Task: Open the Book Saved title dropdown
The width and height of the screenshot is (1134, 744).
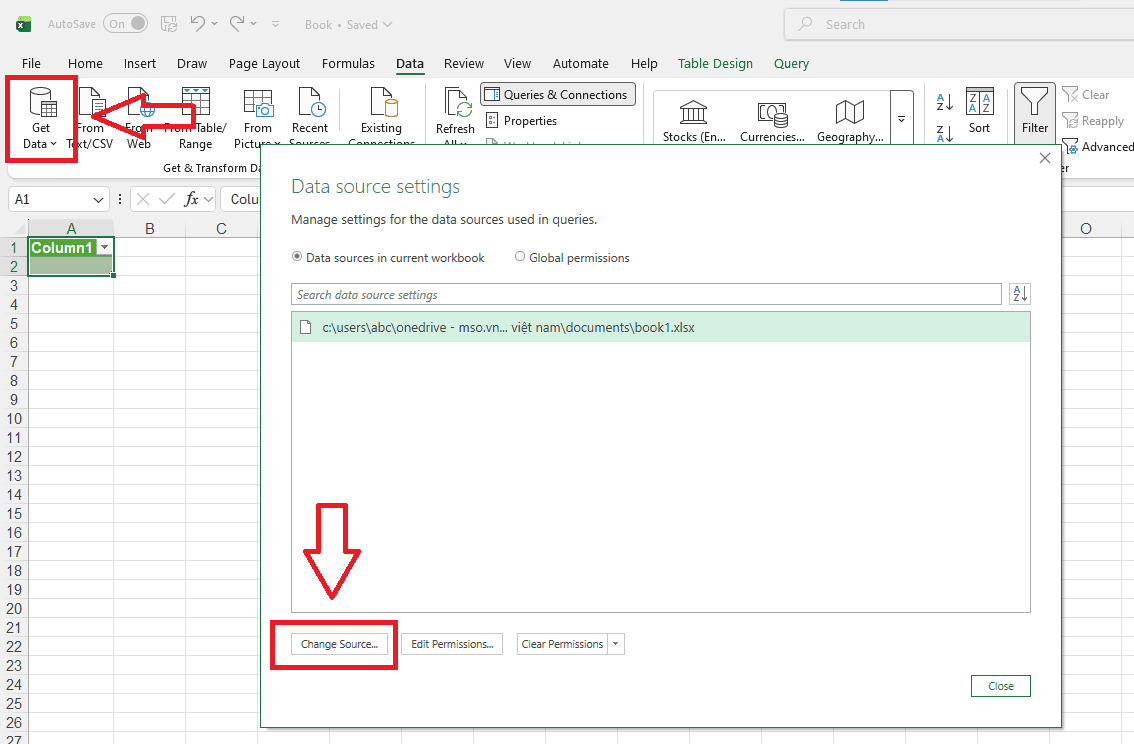Action: tap(349, 25)
